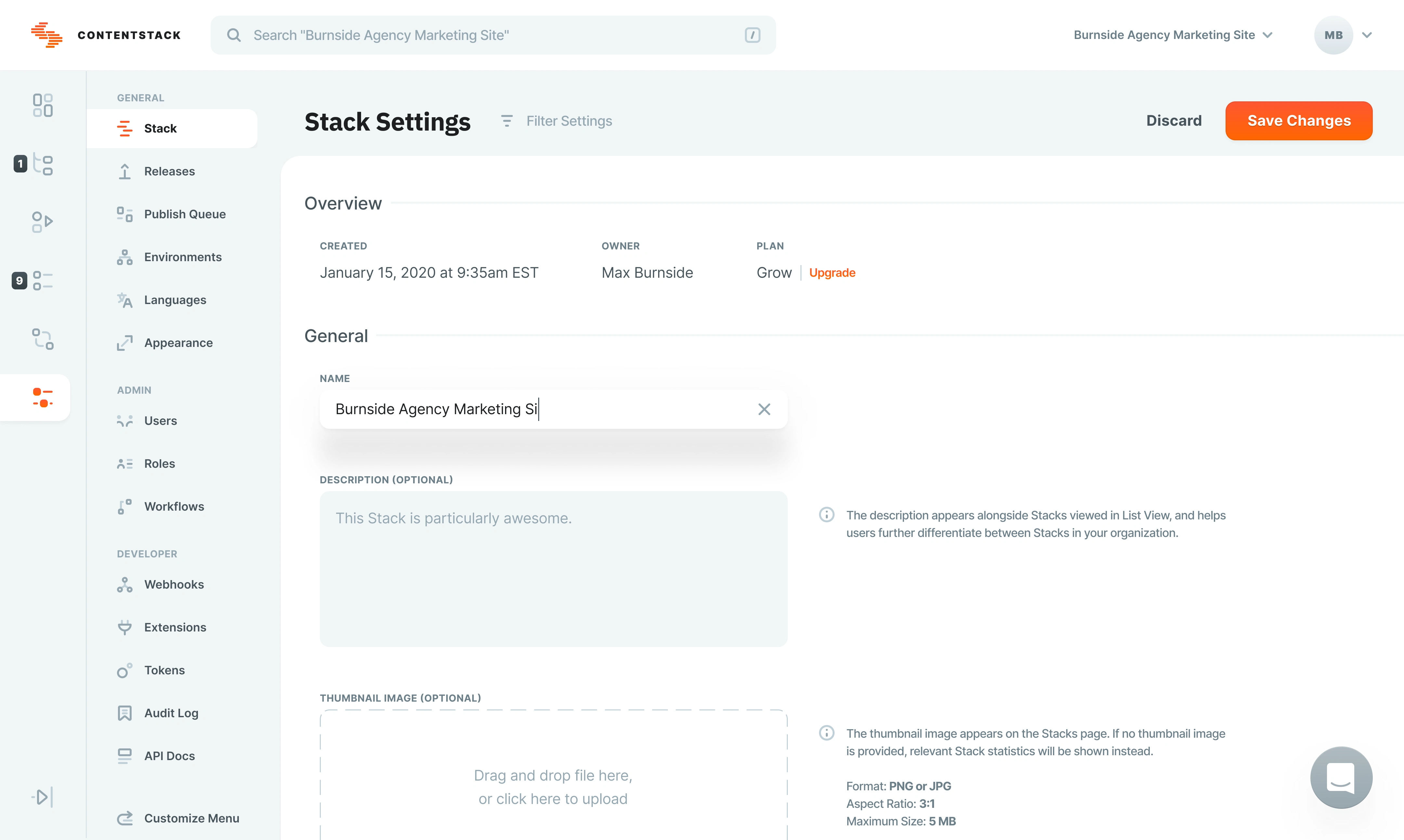
Task: Select Audit Log in sidebar
Action: point(171,713)
